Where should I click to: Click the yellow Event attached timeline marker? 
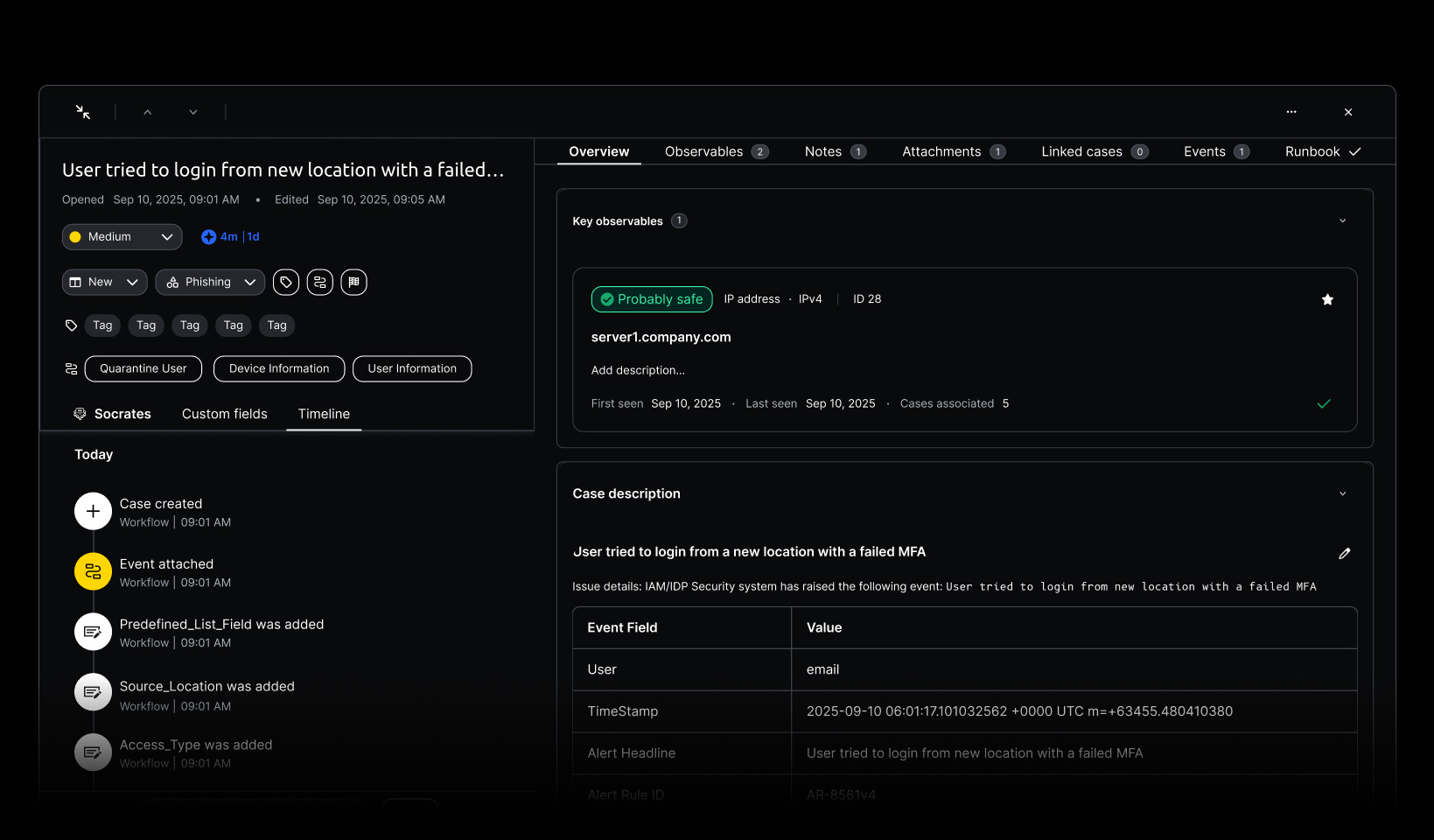pyautogui.click(x=93, y=571)
